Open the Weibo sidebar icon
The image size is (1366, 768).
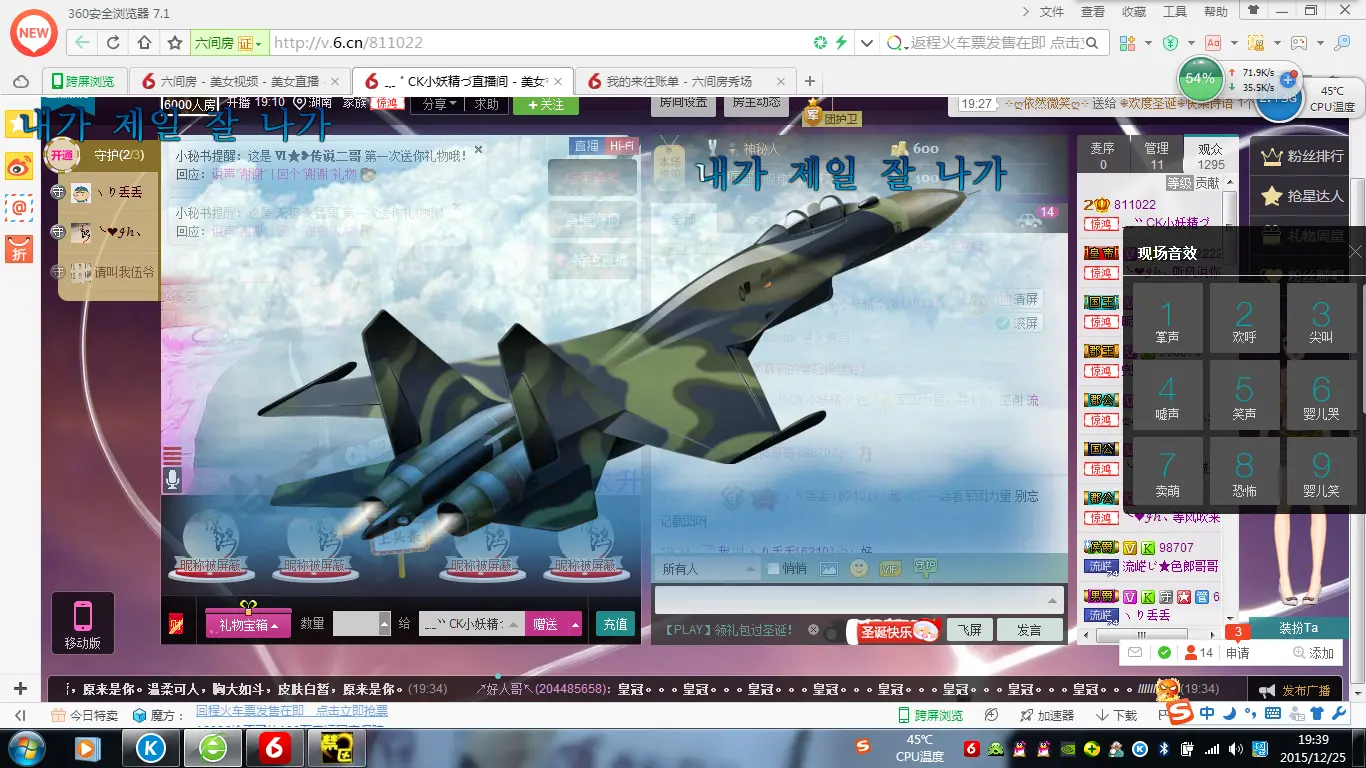[x=19, y=166]
